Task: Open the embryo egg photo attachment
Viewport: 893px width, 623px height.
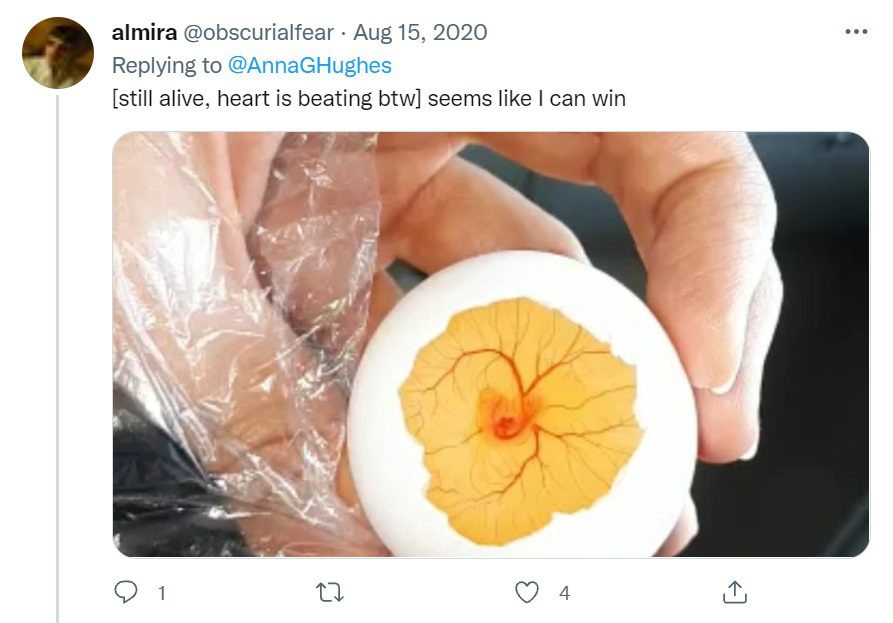Action: [x=491, y=344]
